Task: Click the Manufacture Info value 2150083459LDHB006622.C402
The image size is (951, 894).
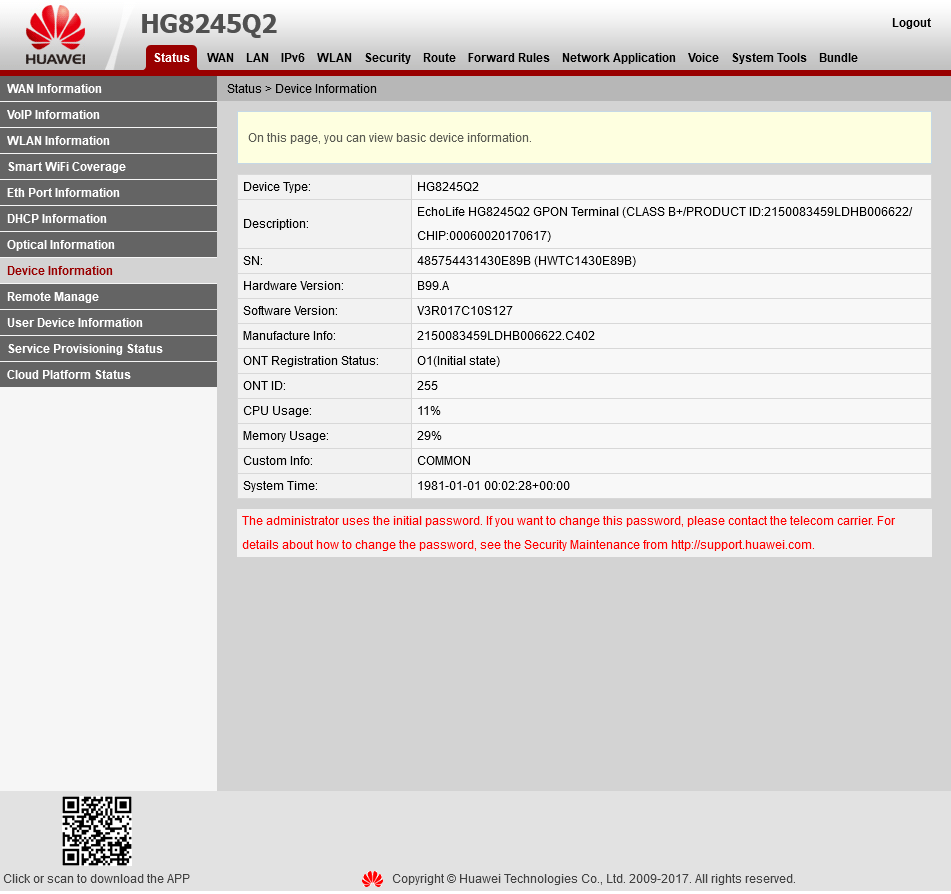Action: pos(506,336)
